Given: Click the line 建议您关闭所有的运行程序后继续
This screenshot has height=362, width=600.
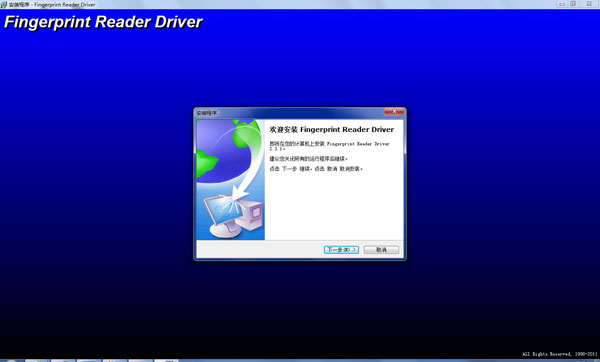Looking at the screenshot, I should 308,158.
